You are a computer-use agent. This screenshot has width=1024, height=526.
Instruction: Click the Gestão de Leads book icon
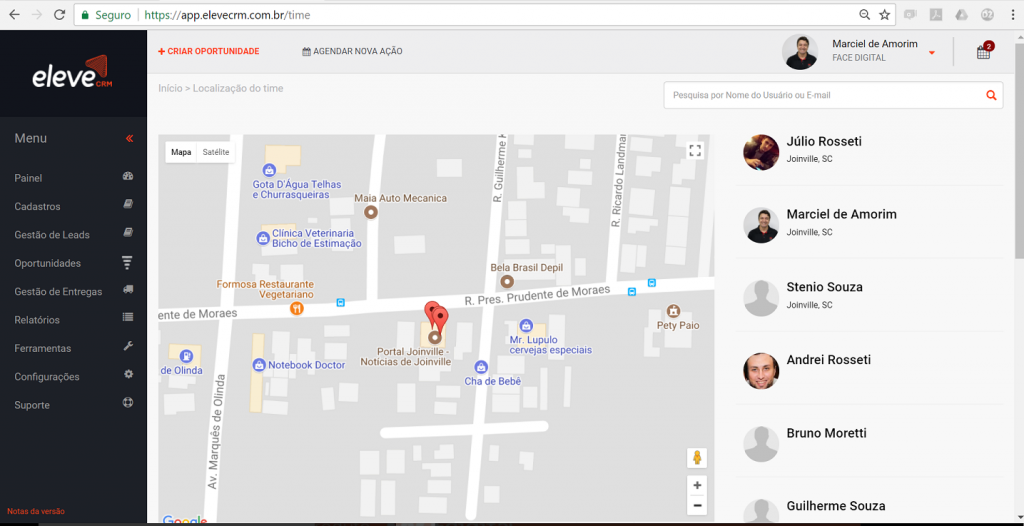tap(128, 233)
